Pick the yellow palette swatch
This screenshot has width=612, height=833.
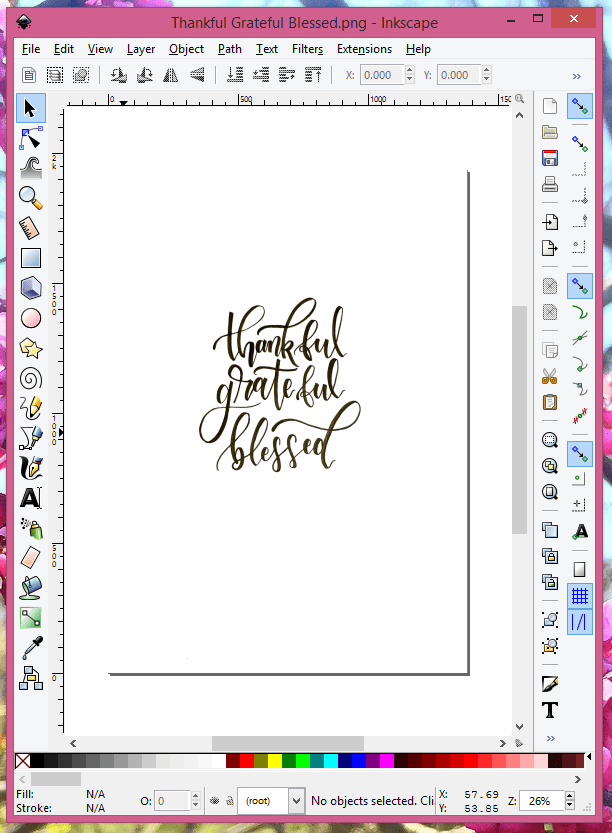[x=275, y=761]
